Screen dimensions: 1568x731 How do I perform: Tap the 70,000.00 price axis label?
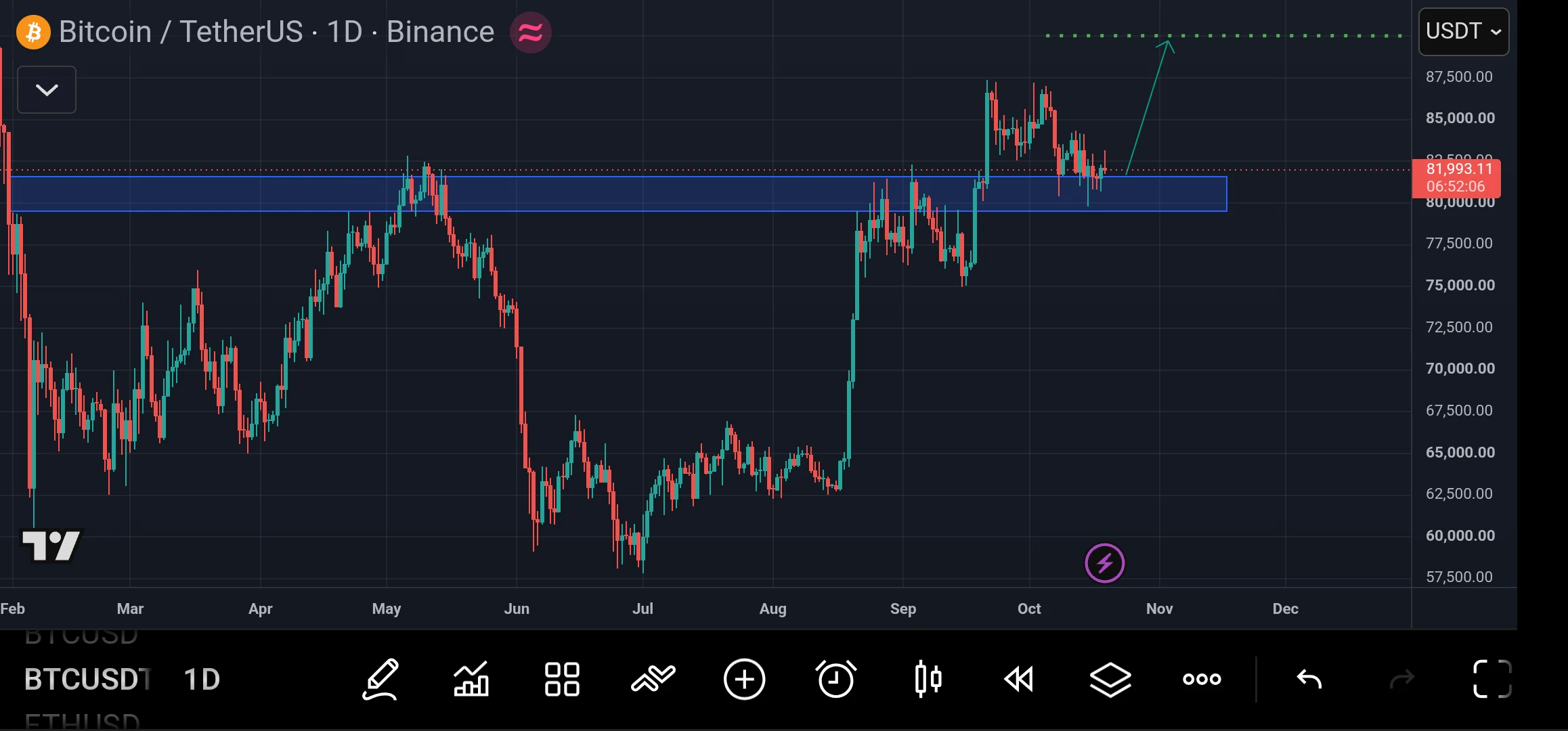1460,369
